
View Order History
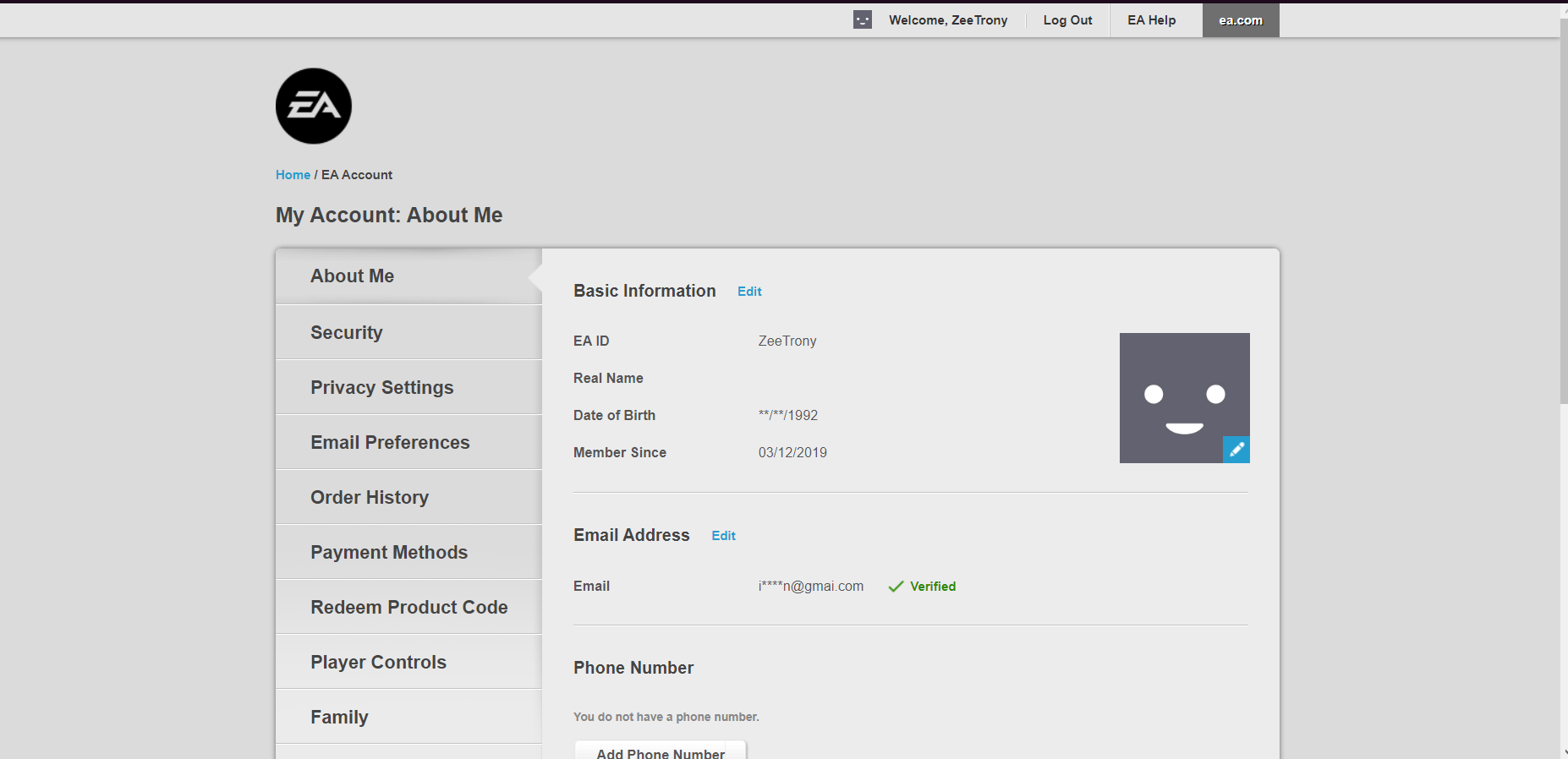pyautogui.click(x=370, y=497)
